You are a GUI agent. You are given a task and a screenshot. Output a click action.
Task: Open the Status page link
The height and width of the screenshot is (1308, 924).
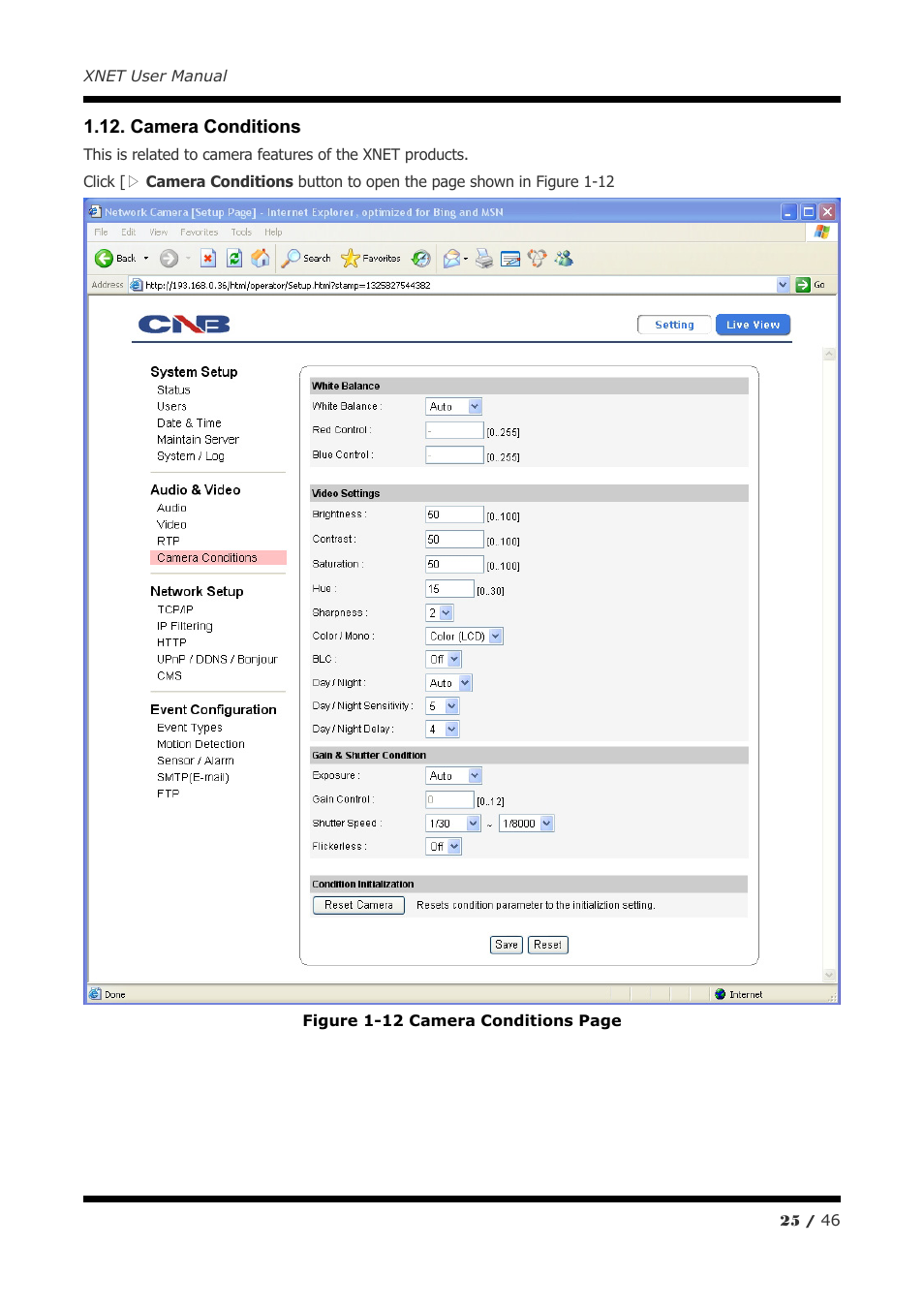(x=173, y=390)
